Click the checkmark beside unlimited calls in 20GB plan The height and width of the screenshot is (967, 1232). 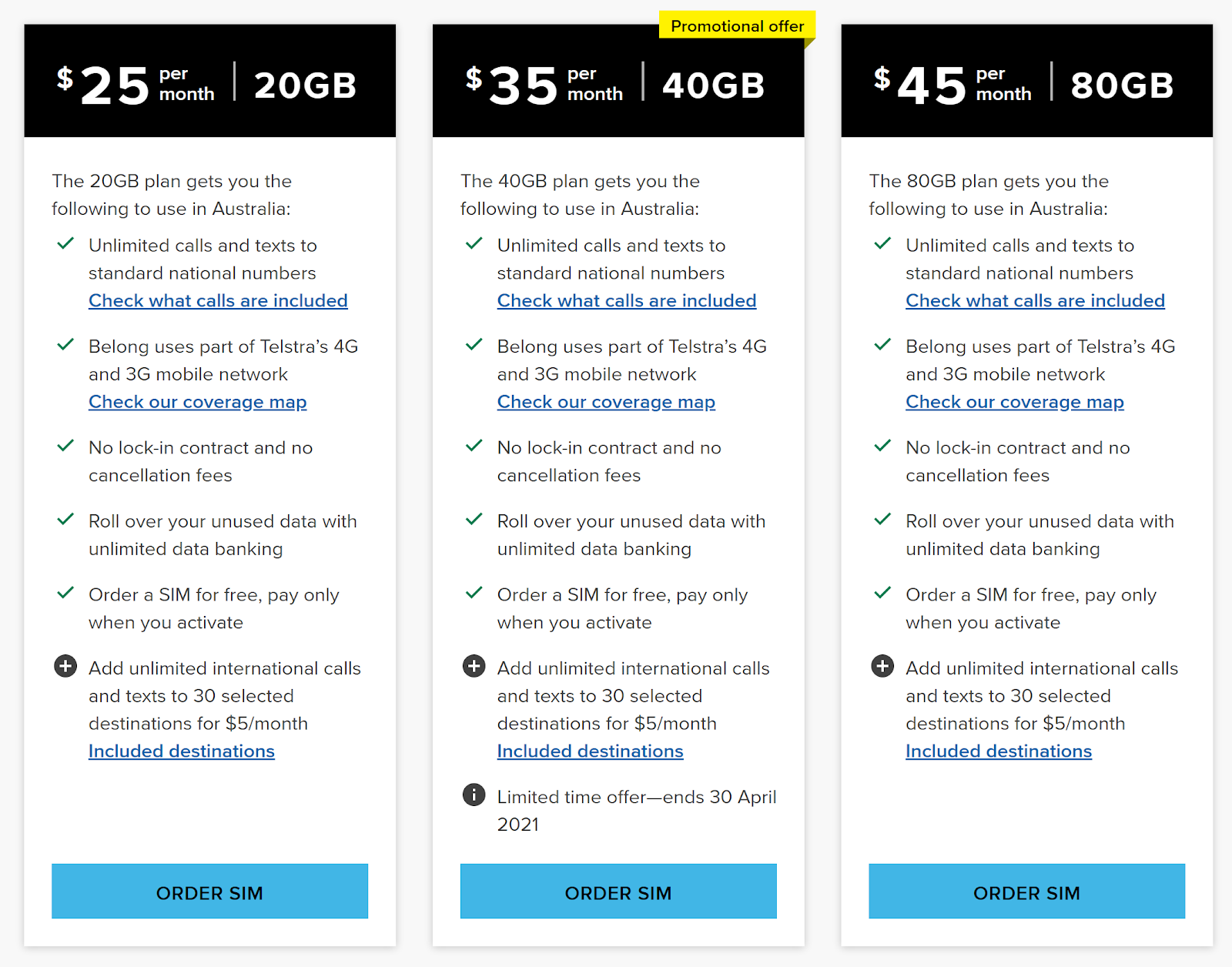click(x=65, y=243)
